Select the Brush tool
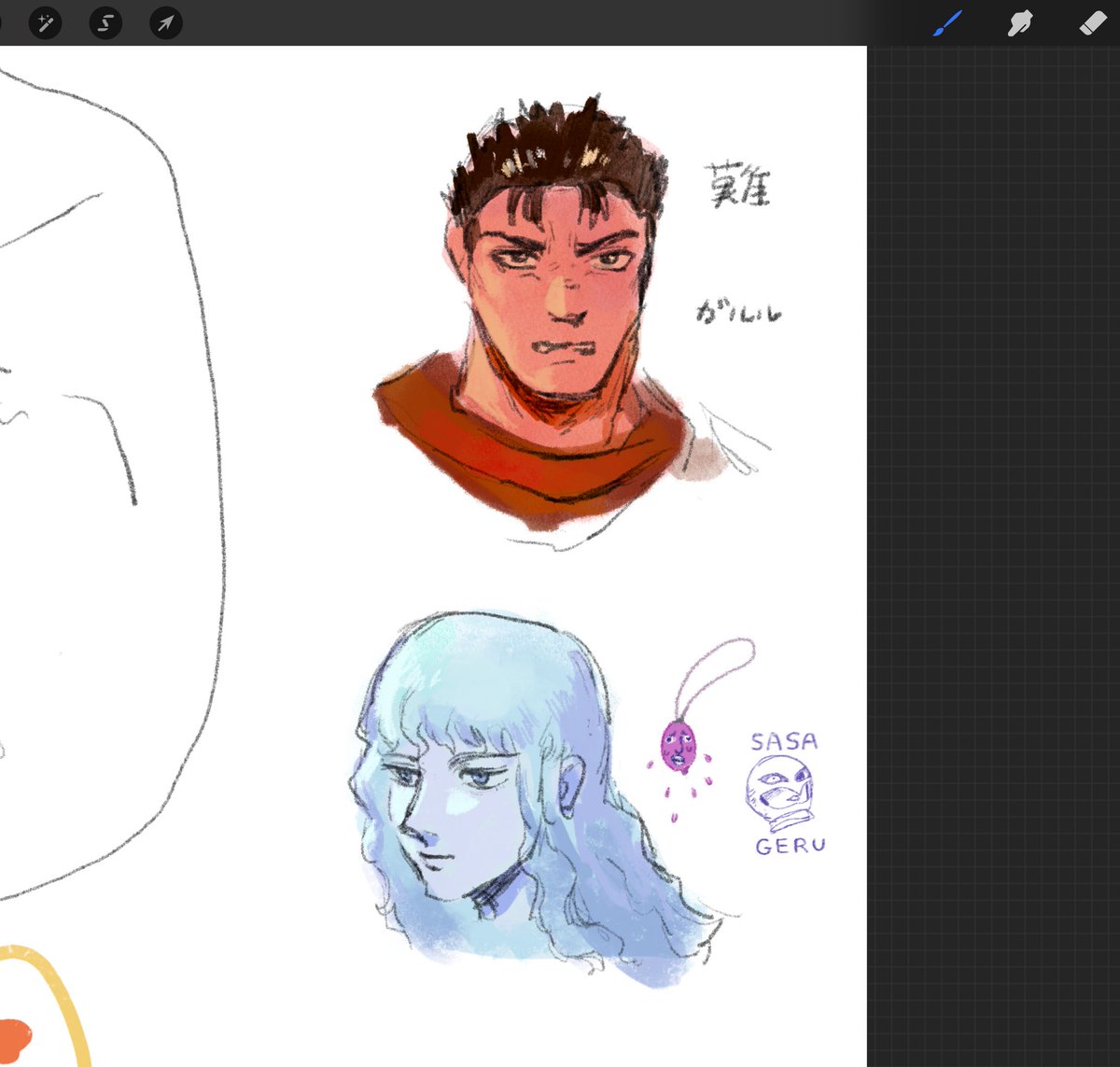 point(947,22)
